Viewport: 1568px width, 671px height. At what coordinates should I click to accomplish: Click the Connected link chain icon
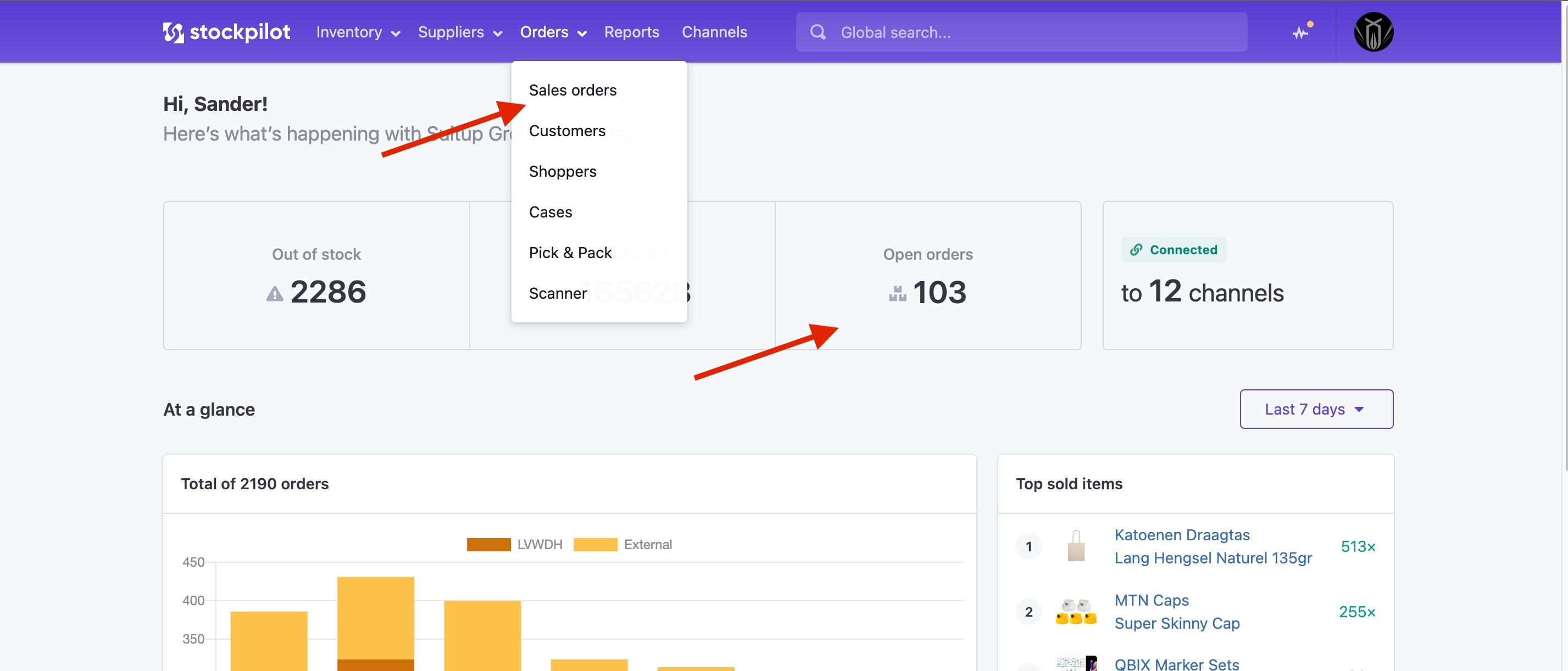(1136, 250)
